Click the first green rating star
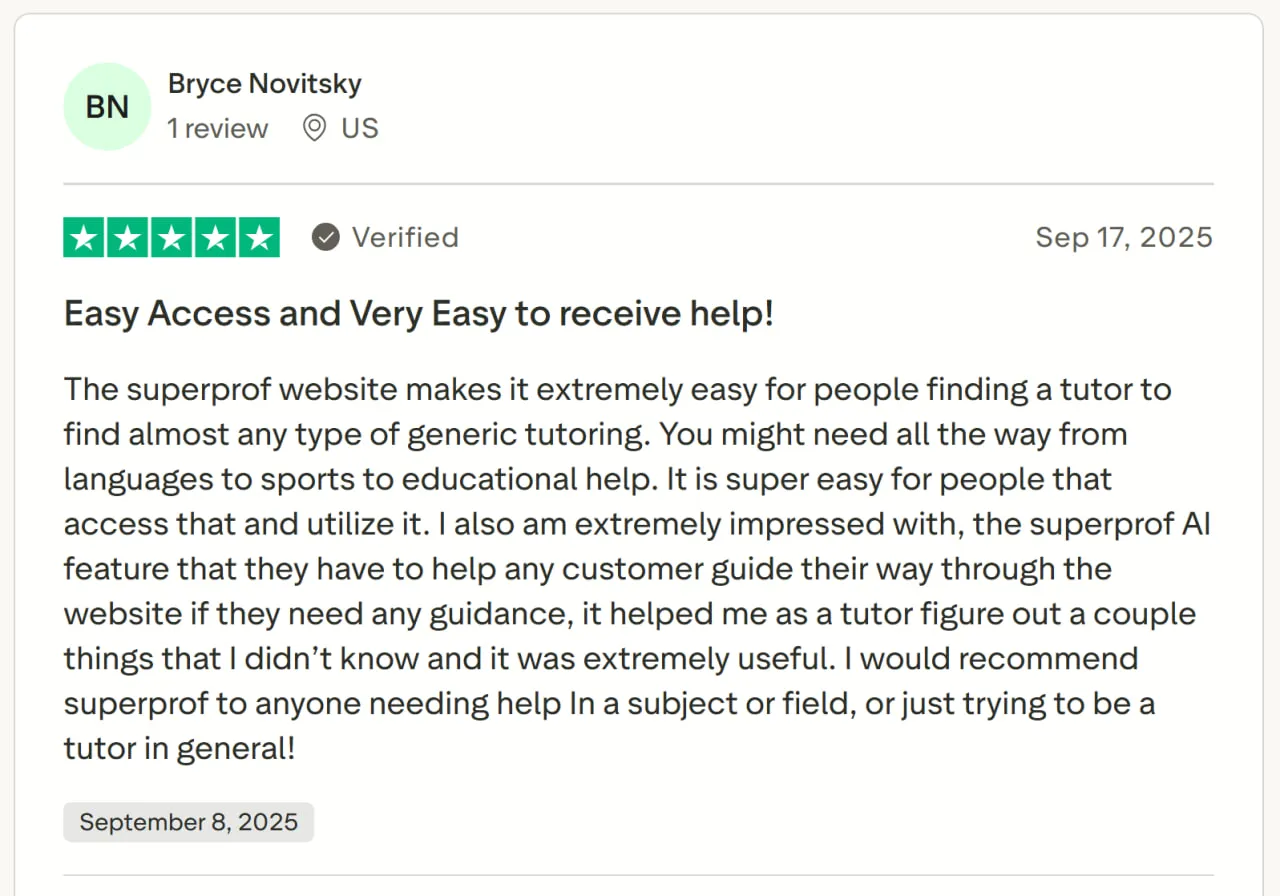This screenshot has height=896, width=1280. point(84,237)
